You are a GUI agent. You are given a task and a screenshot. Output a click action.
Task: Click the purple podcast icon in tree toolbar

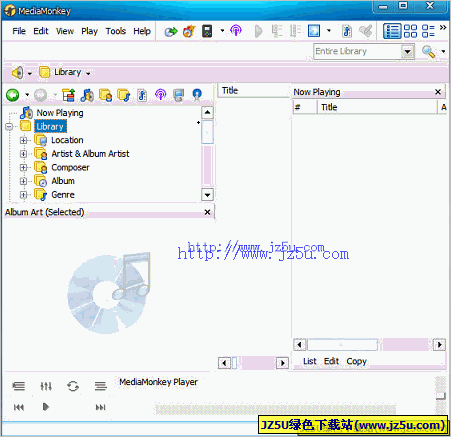pos(160,95)
